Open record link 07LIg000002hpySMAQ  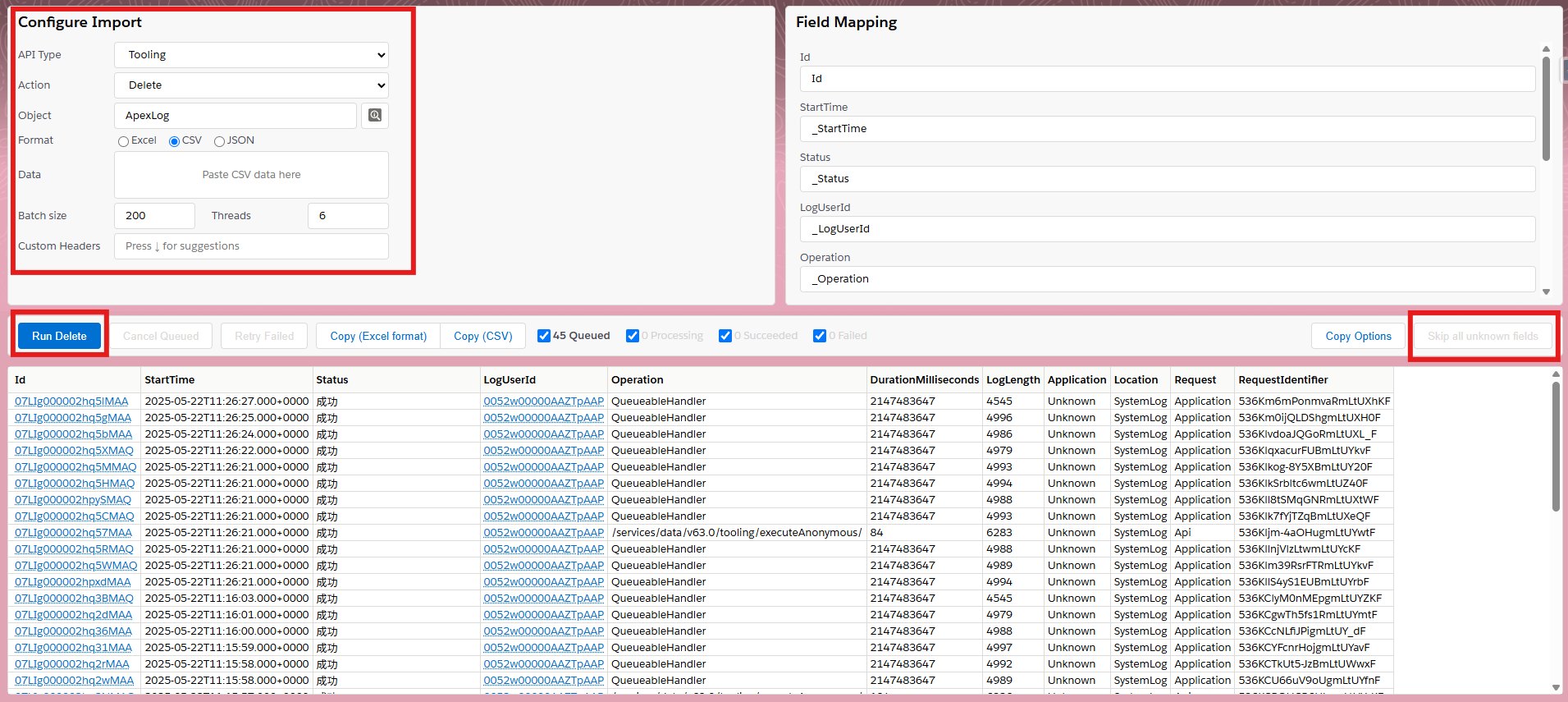click(73, 500)
